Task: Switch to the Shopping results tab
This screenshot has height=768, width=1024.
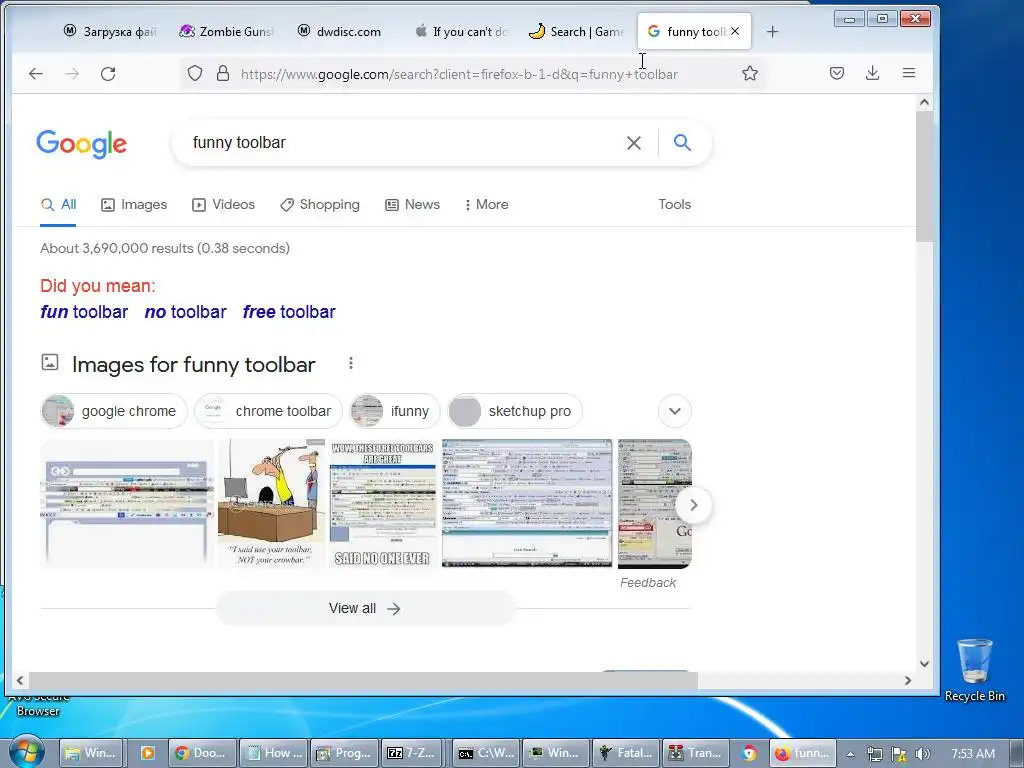Action: [x=319, y=204]
